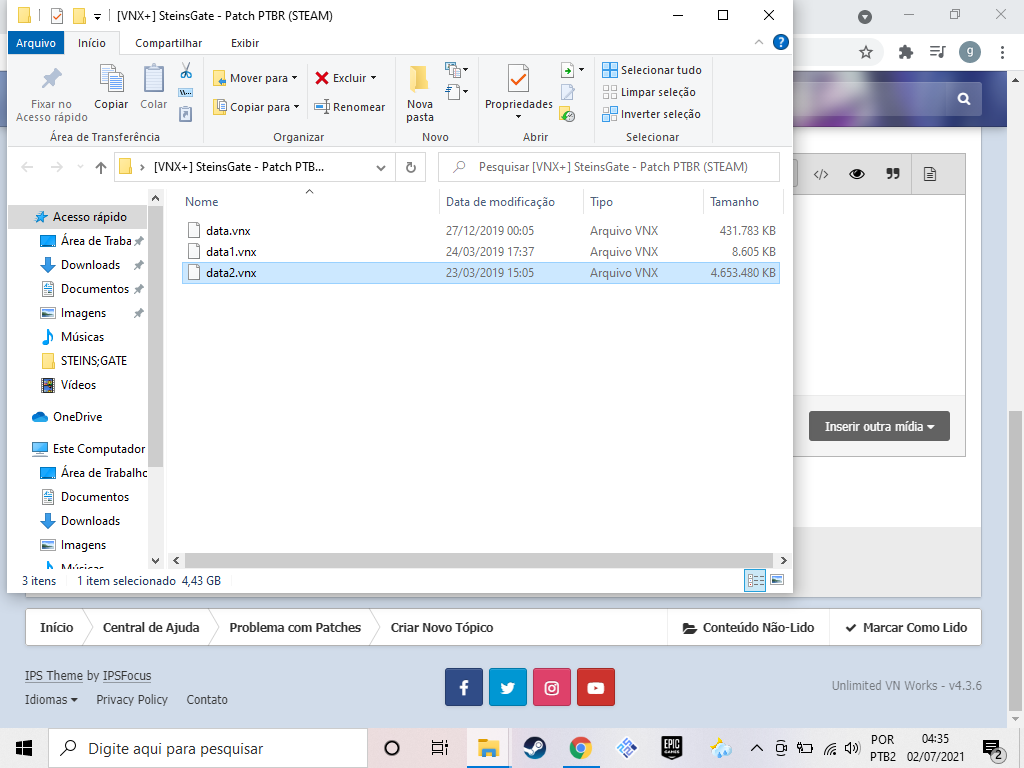Open Epic Games launcher from taskbar
The image size is (1024, 768).
pyautogui.click(x=672, y=748)
